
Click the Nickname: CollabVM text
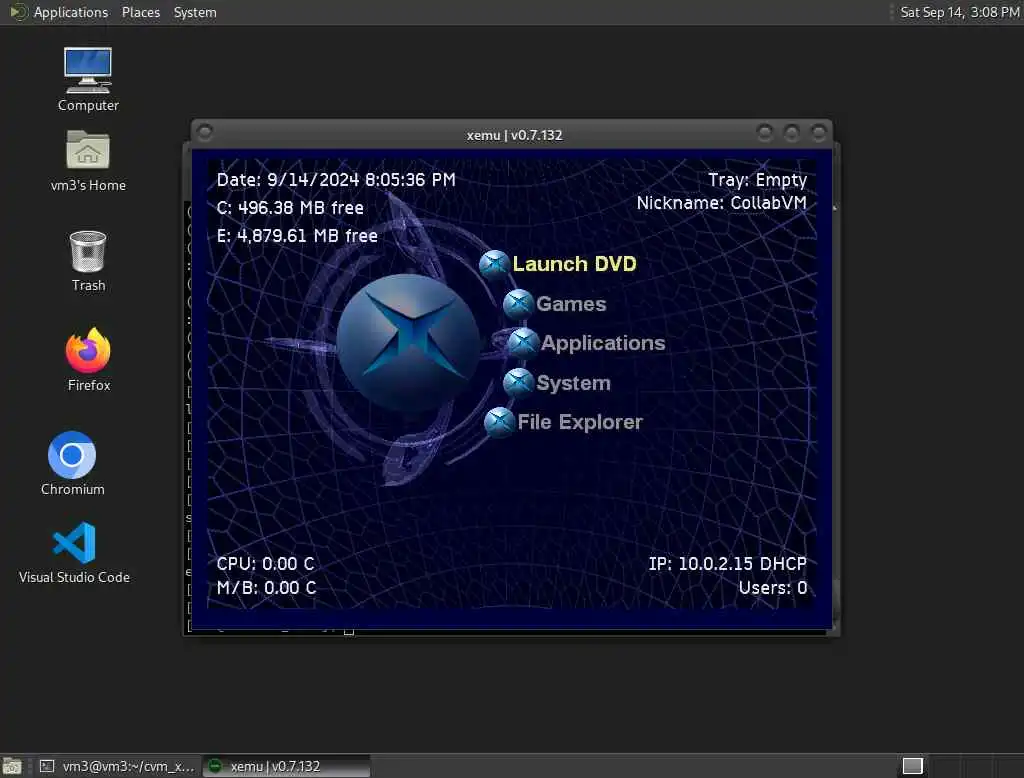pos(722,203)
